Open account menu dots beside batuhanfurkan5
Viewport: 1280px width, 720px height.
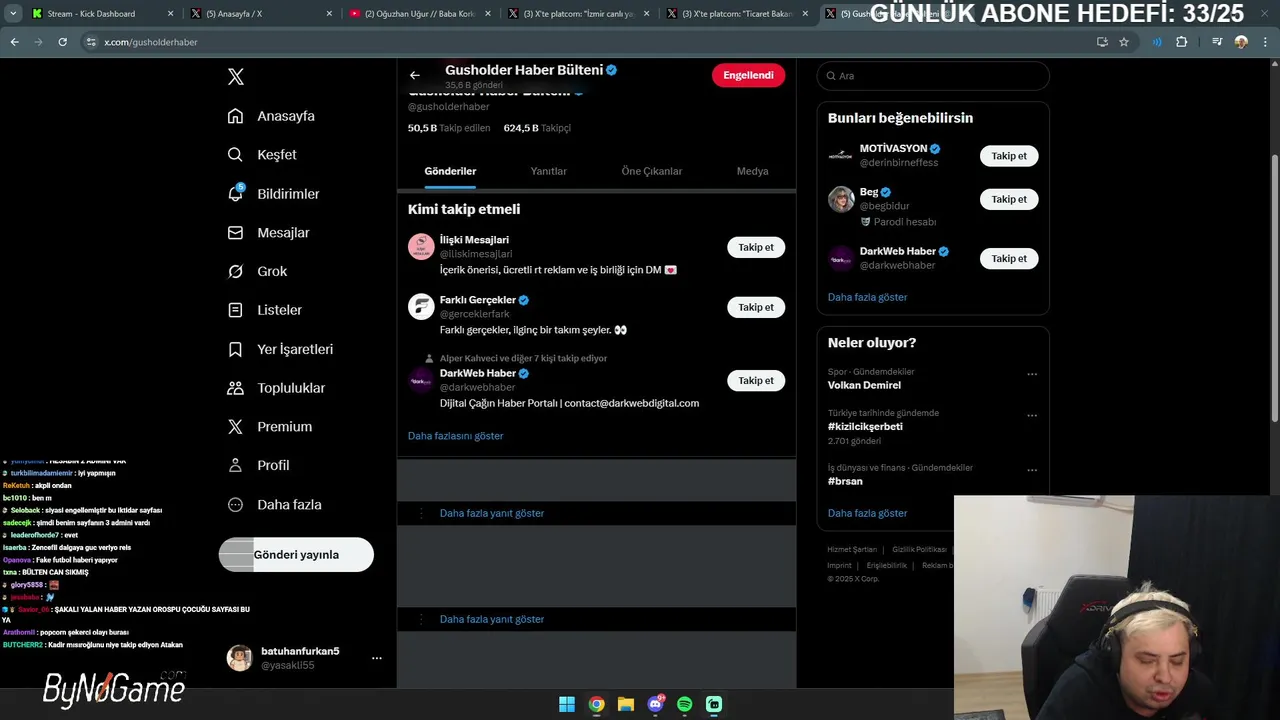(x=377, y=658)
